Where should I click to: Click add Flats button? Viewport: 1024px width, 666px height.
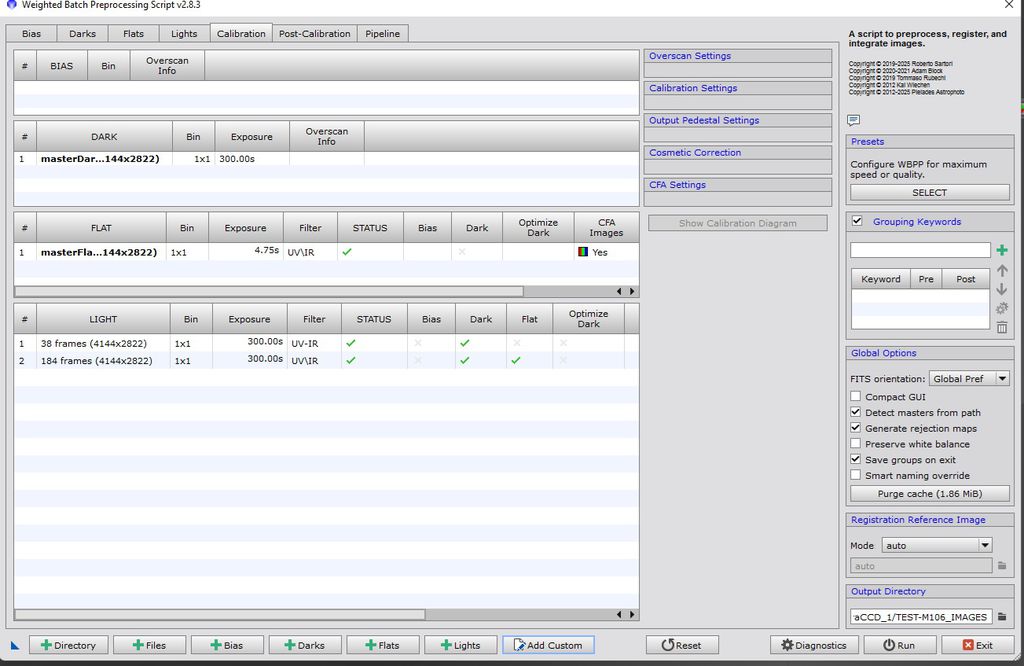coord(383,645)
